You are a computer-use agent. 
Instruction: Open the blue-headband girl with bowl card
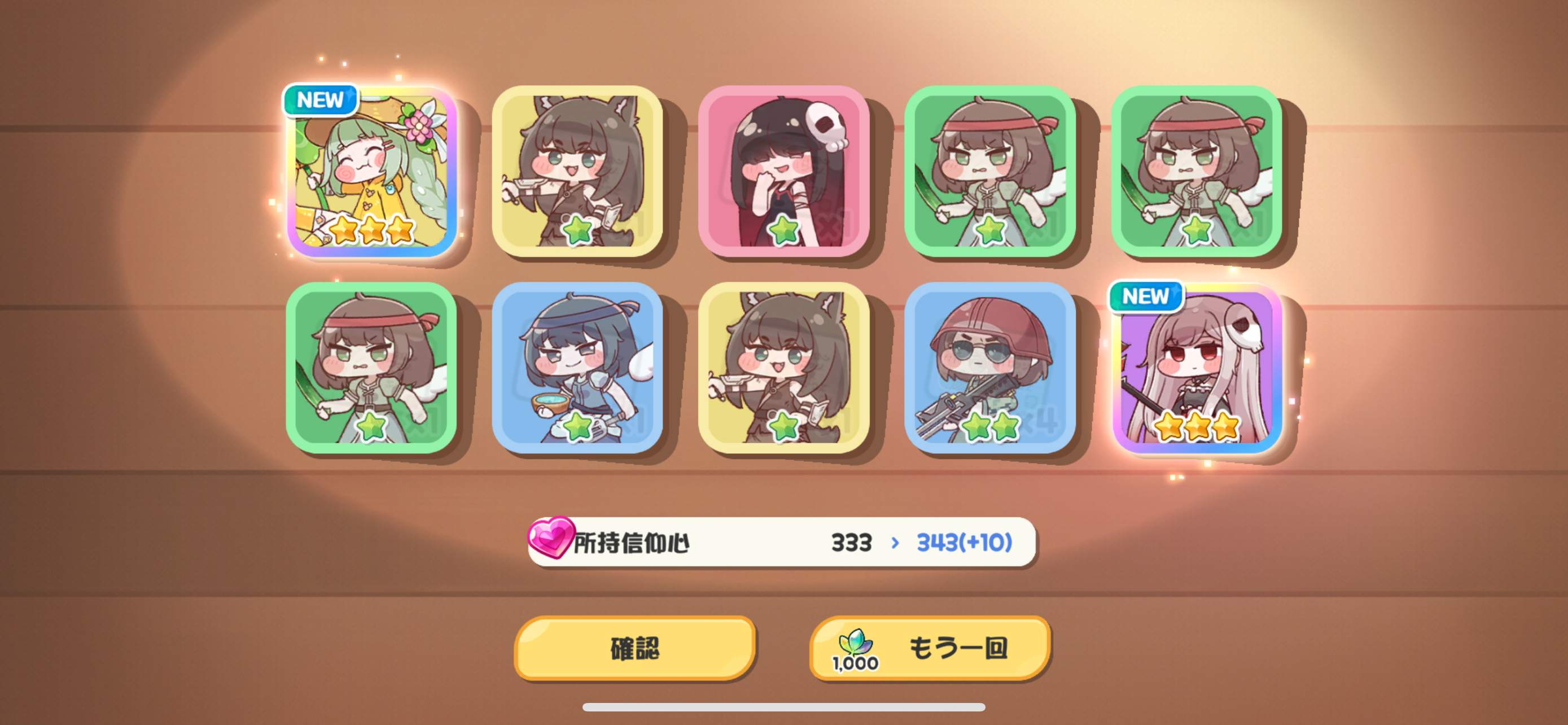coord(577,368)
